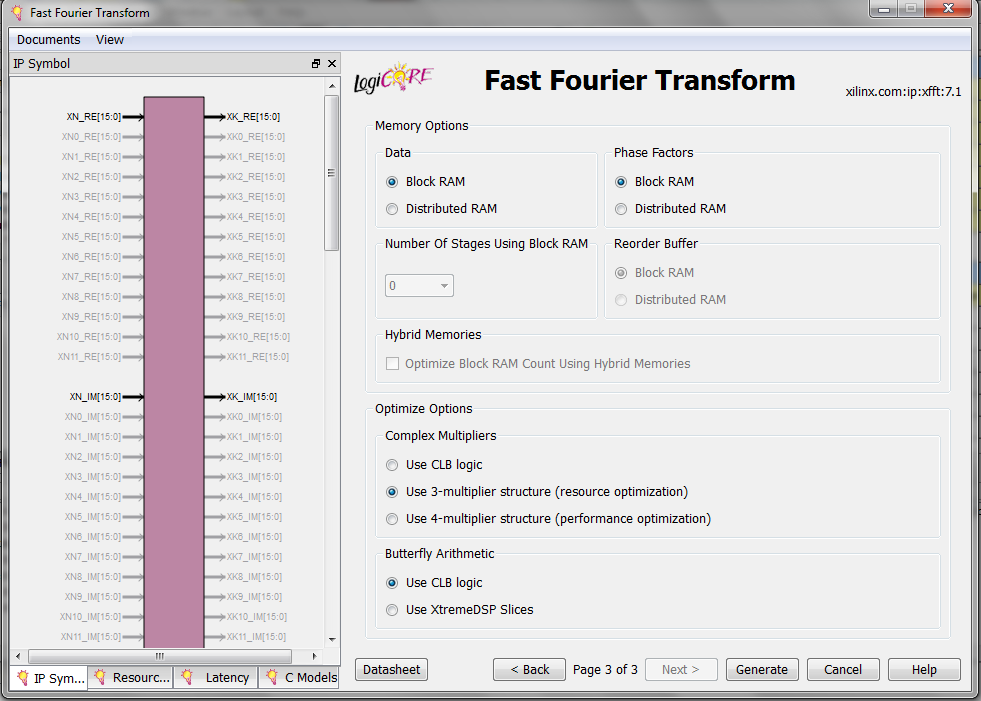Click the Fast Fourier Transform title bar icon

click(16, 13)
